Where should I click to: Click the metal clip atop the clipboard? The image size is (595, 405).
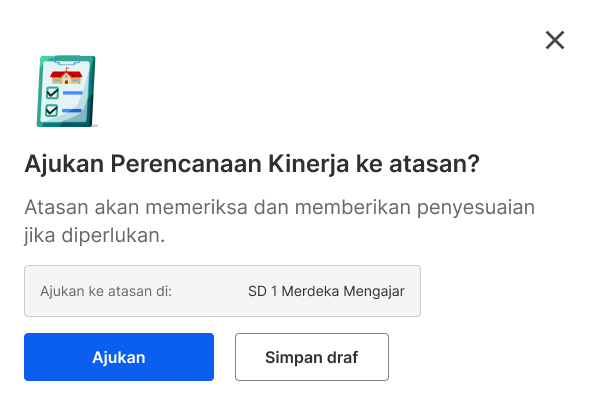(67, 60)
